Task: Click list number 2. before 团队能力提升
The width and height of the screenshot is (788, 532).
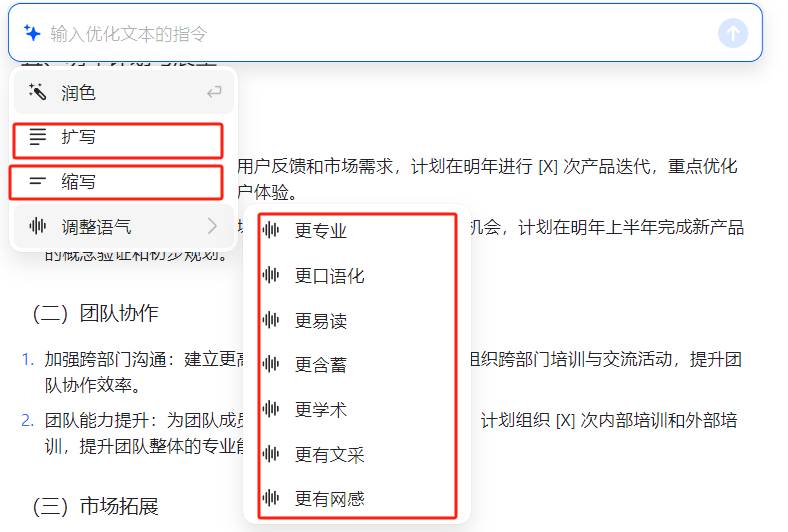Action: click(x=28, y=420)
